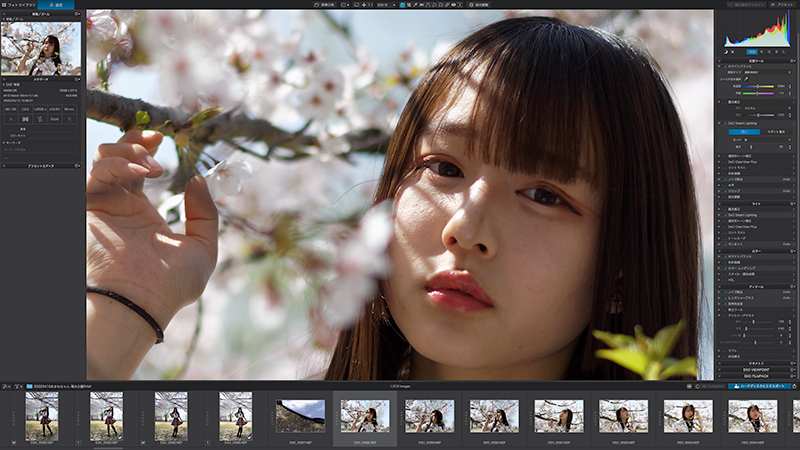Screen dimensions: 800x450
Task: Select the スポット重点 Smart Lighting mode button
Action: coord(777,132)
